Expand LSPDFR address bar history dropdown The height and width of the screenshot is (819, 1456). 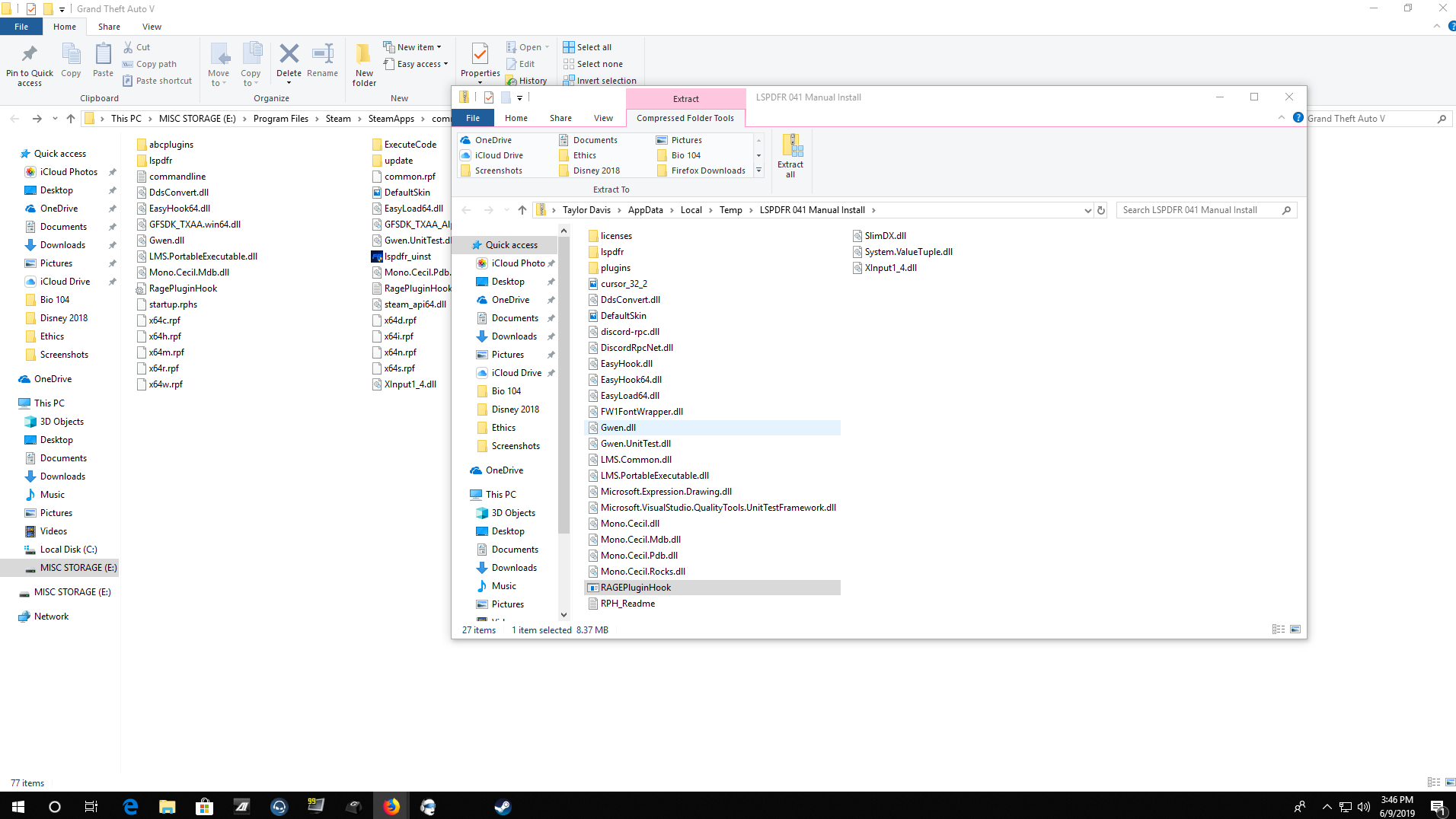[1087, 210]
